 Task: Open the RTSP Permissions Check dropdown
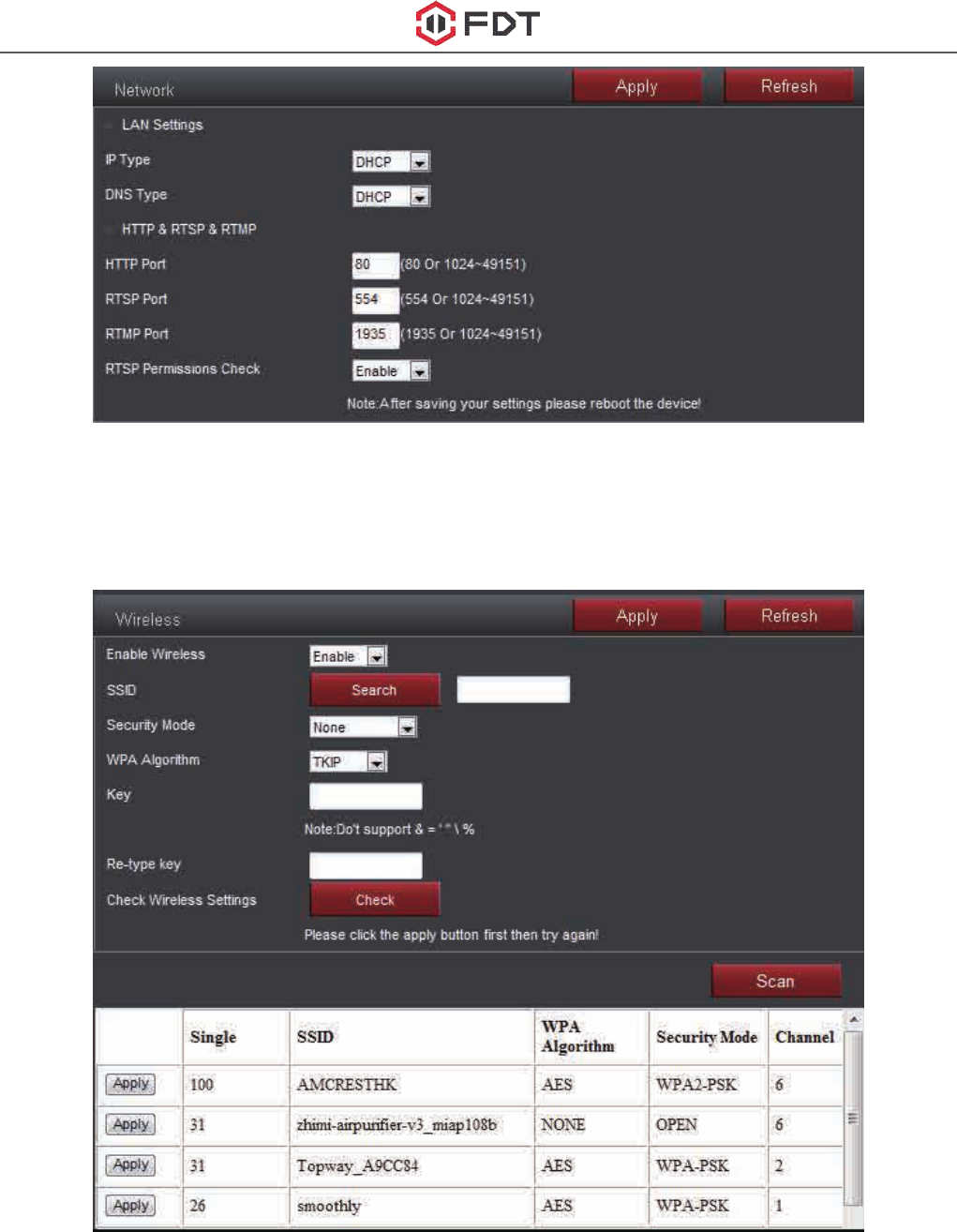pos(391,371)
